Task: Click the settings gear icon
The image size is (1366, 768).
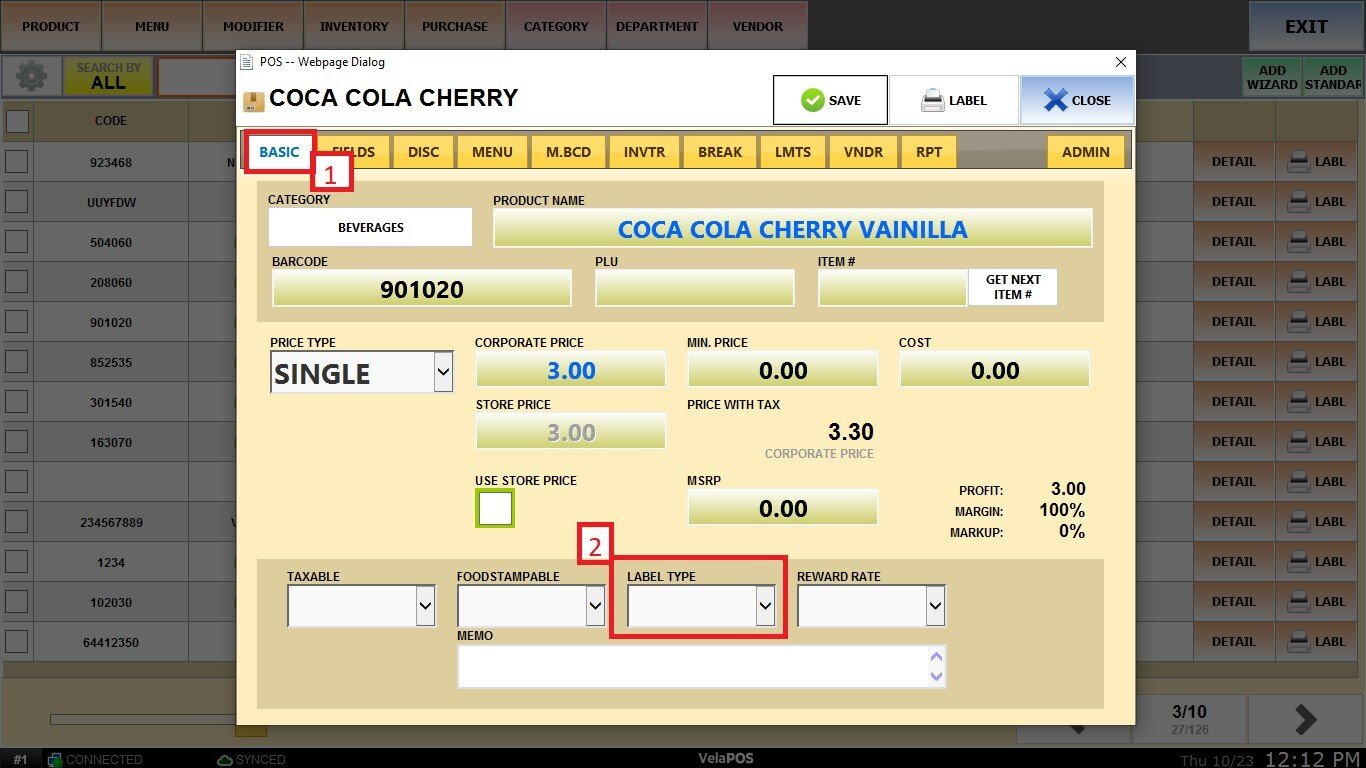Action: [x=31, y=76]
